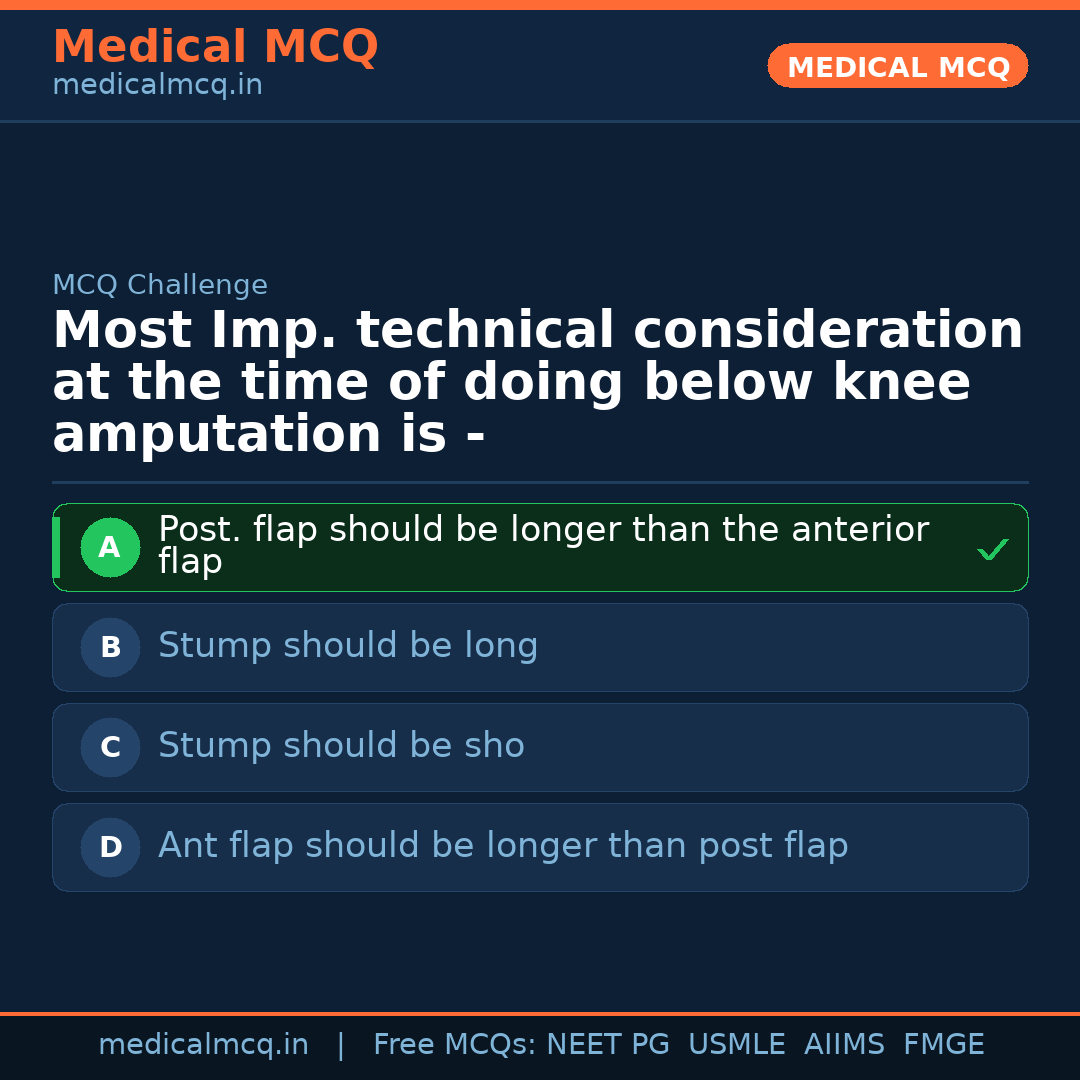Screen dimensions: 1080x1080
Task: Click the circled letter B badge
Action: click(110, 648)
